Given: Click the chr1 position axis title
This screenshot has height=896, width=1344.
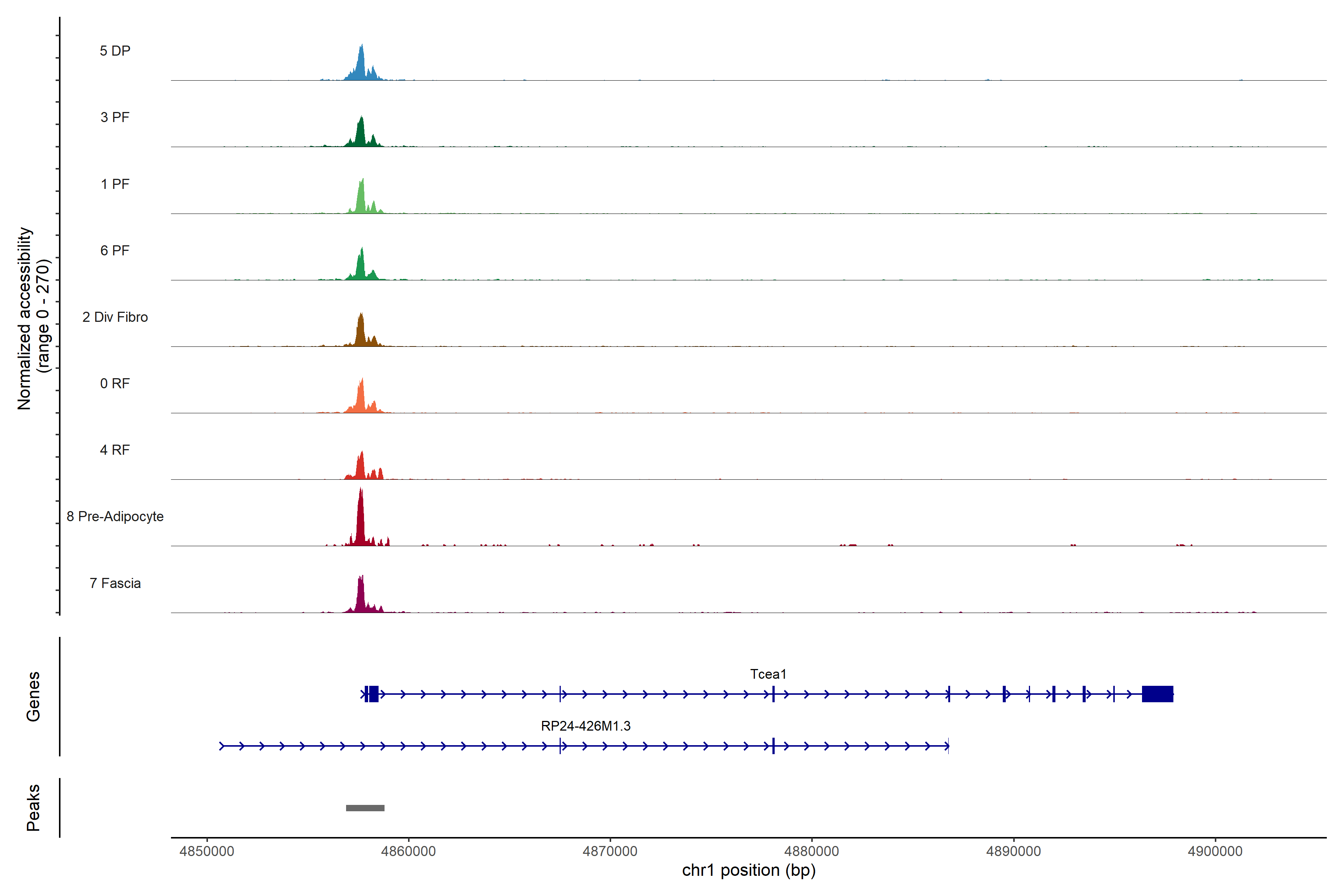Looking at the screenshot, I should [749, 870].
